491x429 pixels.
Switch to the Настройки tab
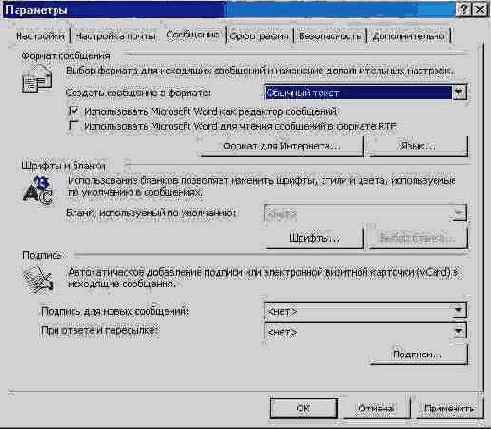tap(40, 36)
